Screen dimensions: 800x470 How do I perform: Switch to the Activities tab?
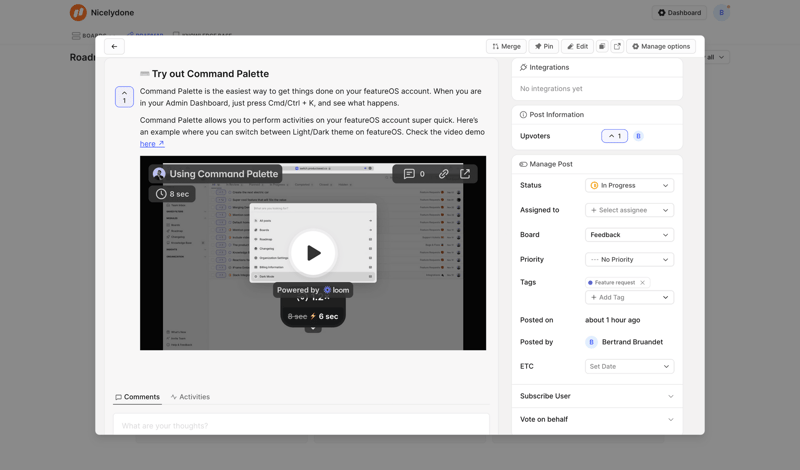[190, 397]
